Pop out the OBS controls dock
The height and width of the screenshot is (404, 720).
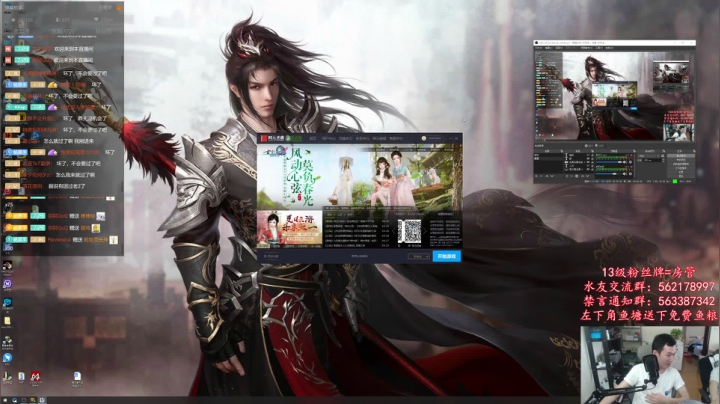[694, 151]
